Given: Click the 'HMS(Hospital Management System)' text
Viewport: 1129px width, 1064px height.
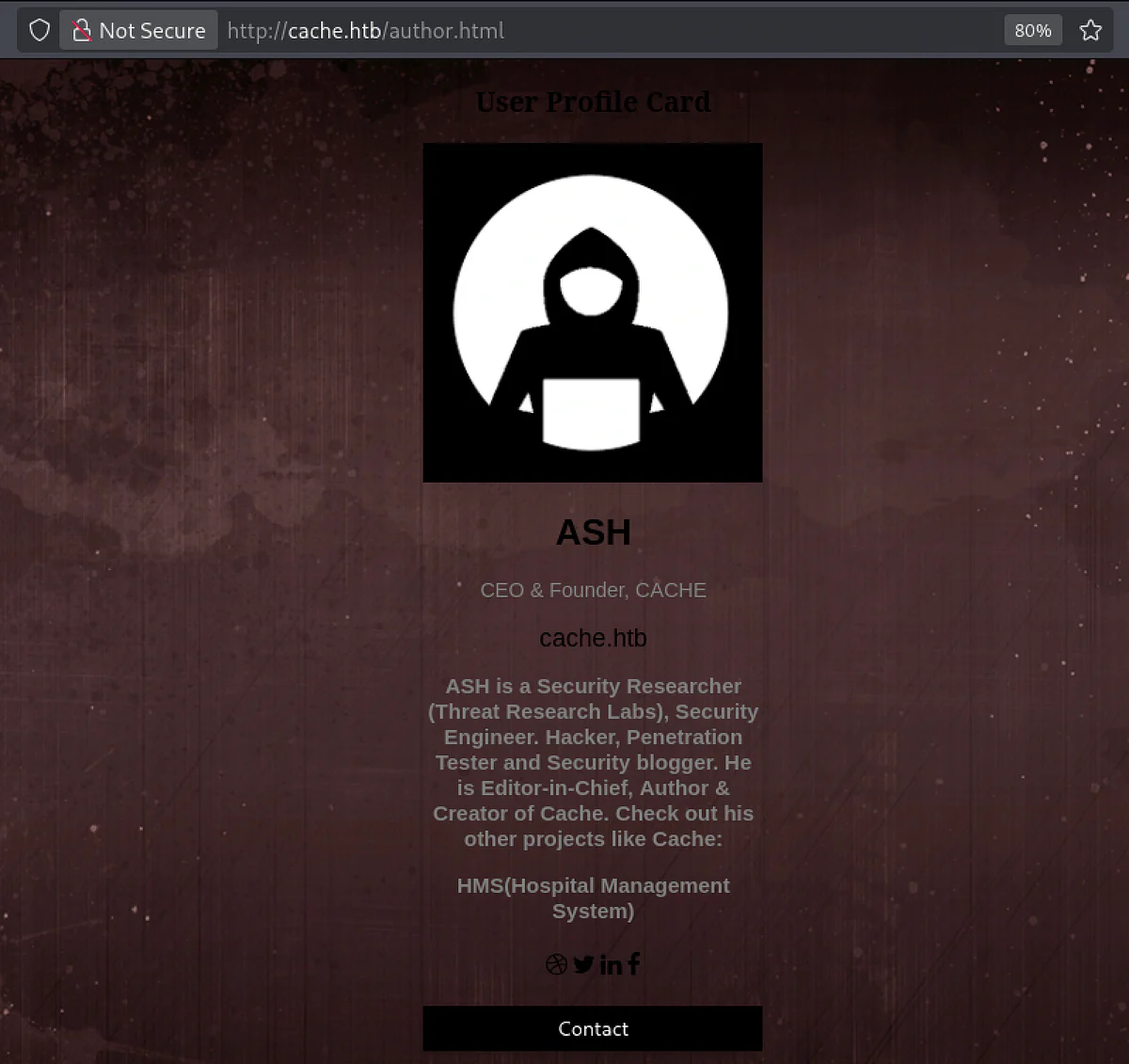Looking at the screenshot, I should pyautogui.click(x=593, y=898).
